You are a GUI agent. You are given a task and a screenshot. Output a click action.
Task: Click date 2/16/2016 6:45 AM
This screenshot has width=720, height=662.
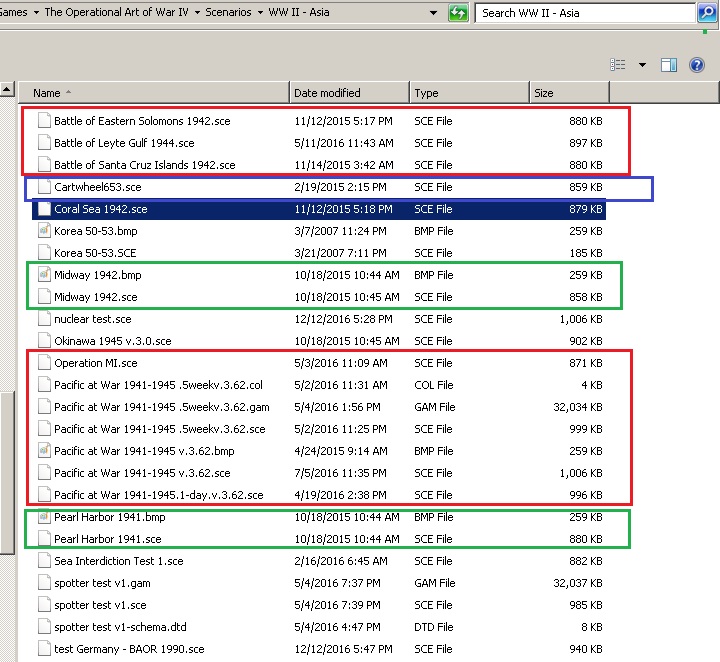click(x=341, y=561)
